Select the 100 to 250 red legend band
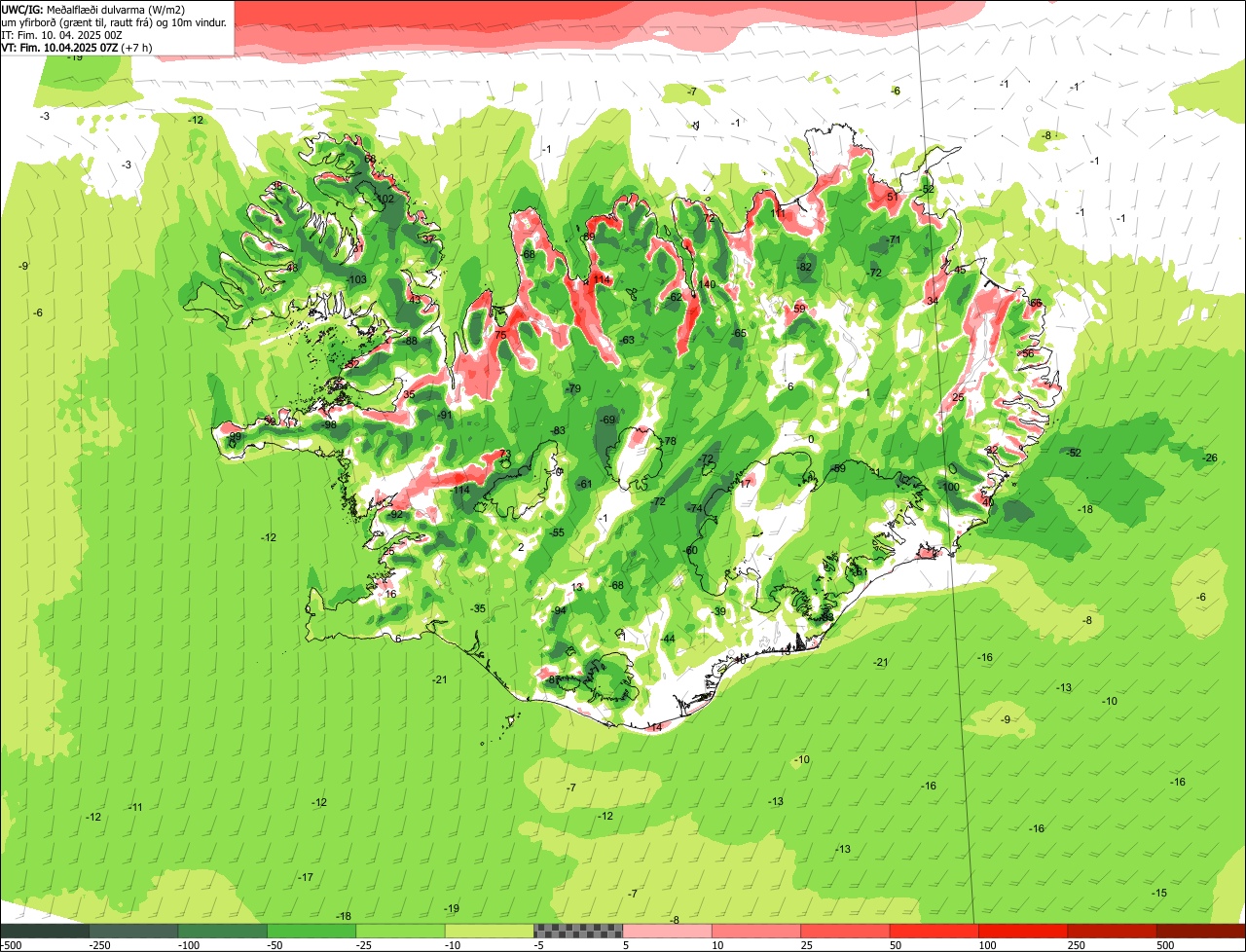This screenshot has width=1246, height=952. (x=1022, y=931)
